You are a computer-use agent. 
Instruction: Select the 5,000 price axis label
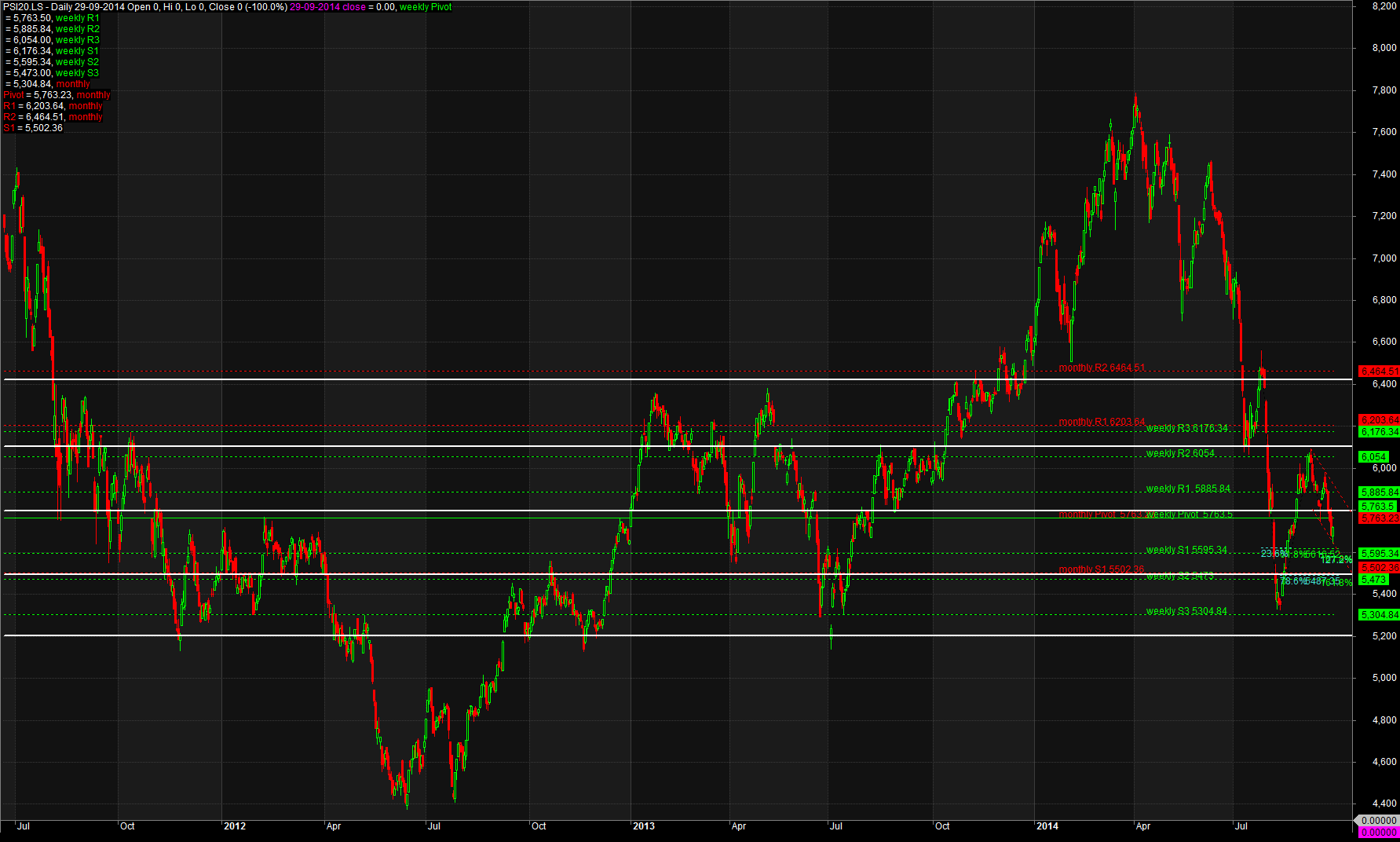[x=1384, y=678]
